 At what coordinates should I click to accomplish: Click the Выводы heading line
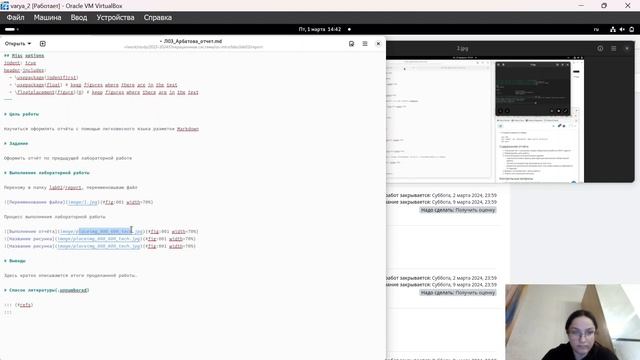[x=15, y=261]
